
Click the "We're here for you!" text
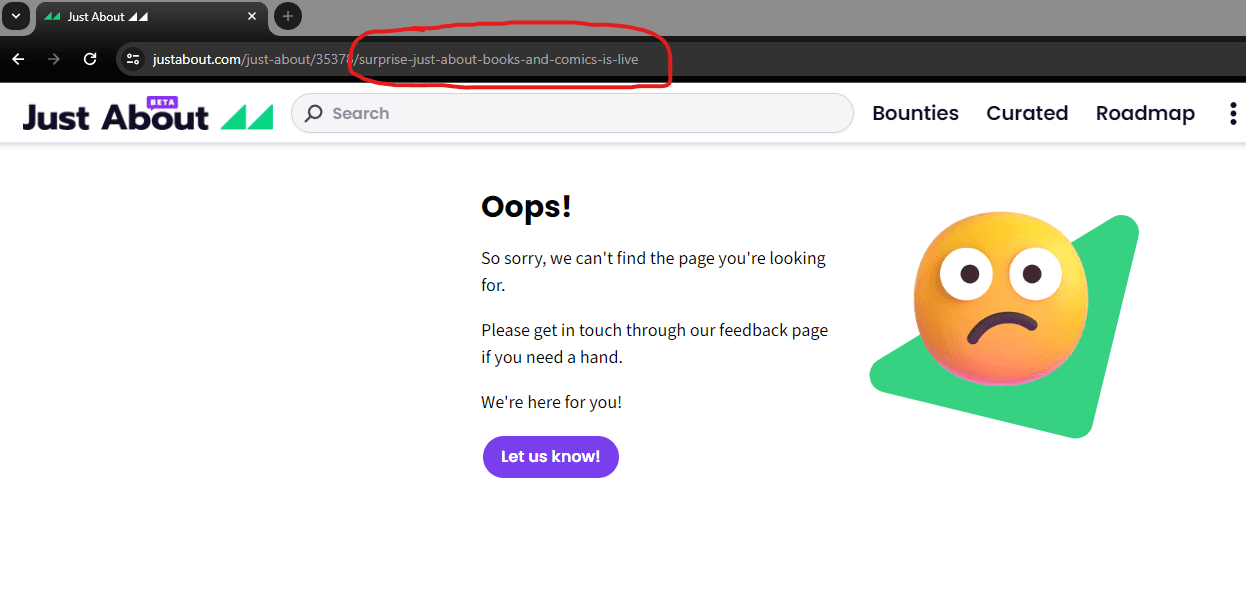point(551,402)
